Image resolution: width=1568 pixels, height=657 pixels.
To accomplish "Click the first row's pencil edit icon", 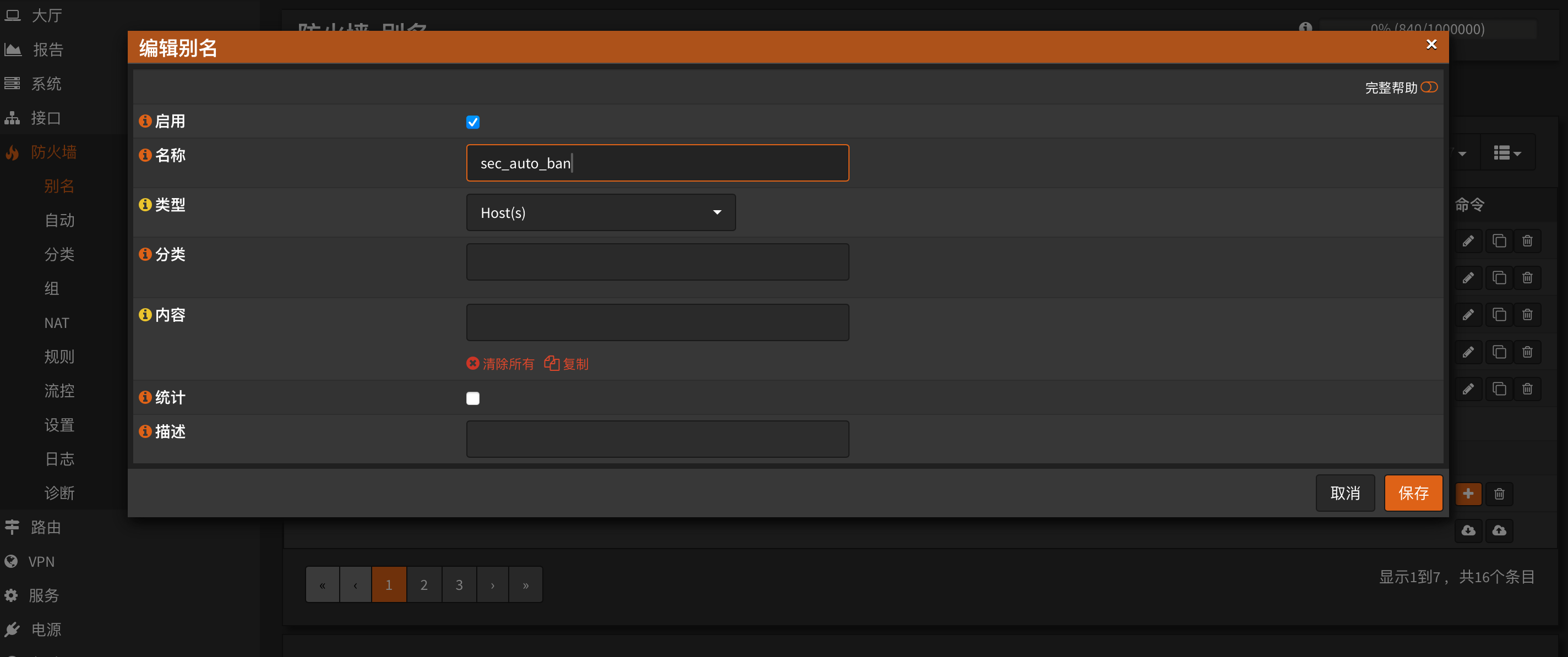I will (x=1468, y=241).
